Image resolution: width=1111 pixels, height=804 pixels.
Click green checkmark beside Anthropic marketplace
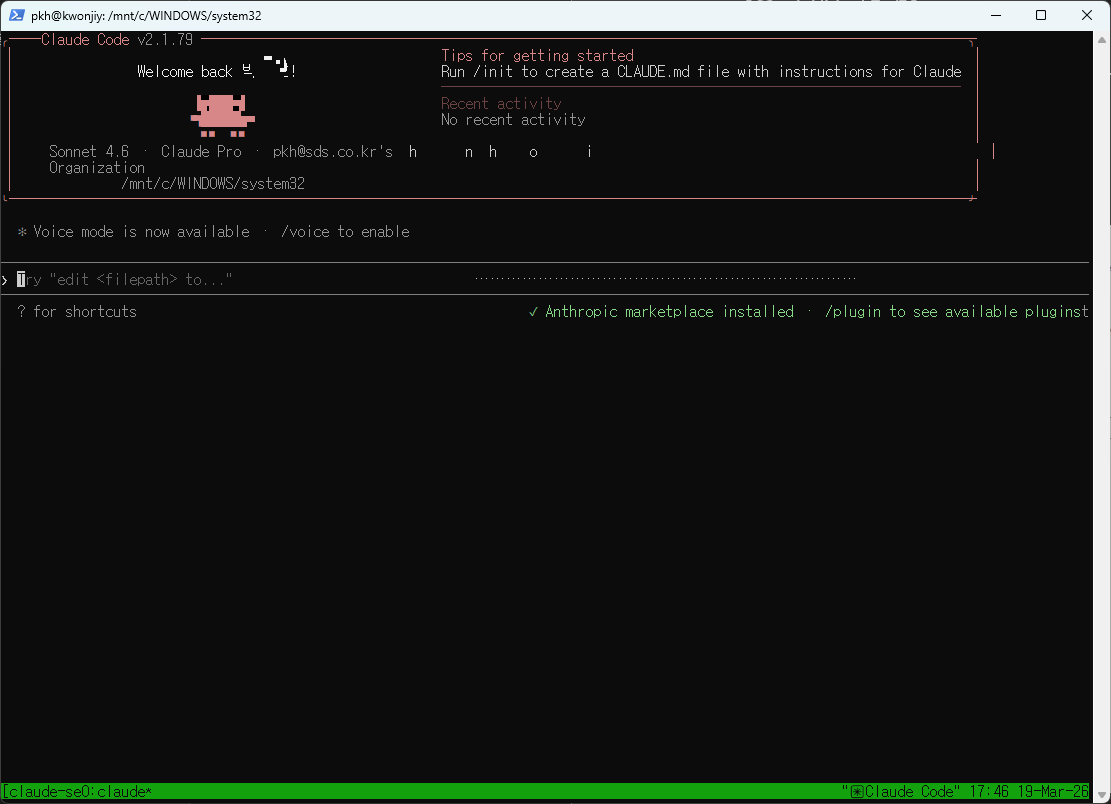[534, 312]
